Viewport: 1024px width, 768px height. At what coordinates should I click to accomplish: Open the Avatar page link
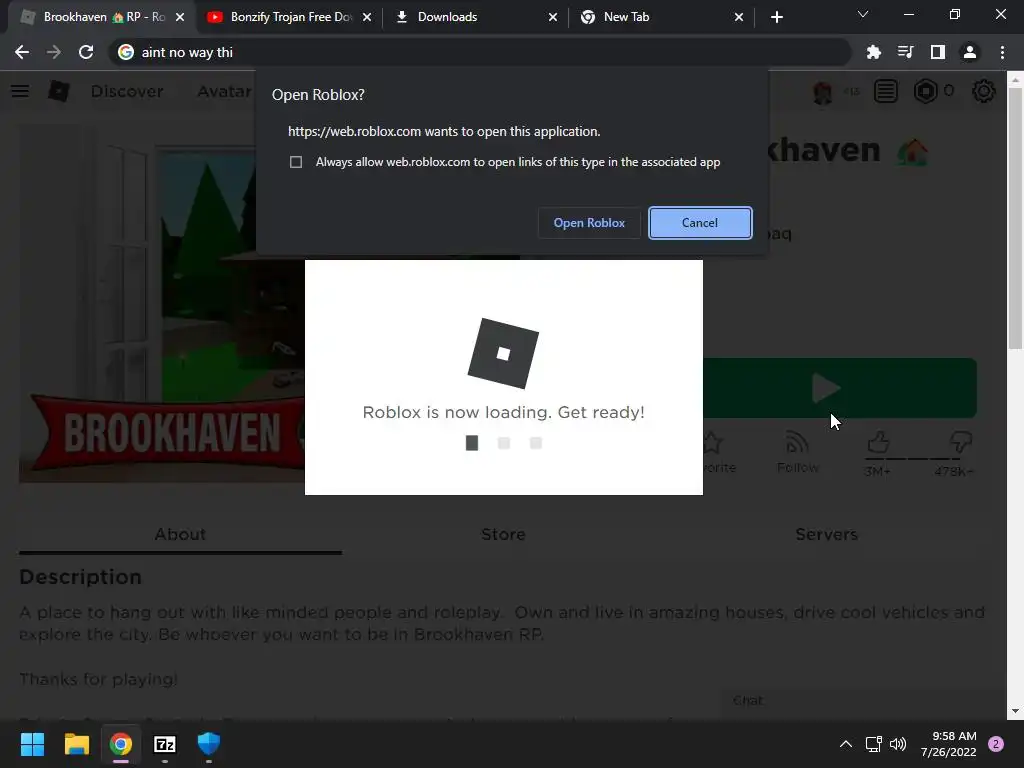(x=224, y=91)
